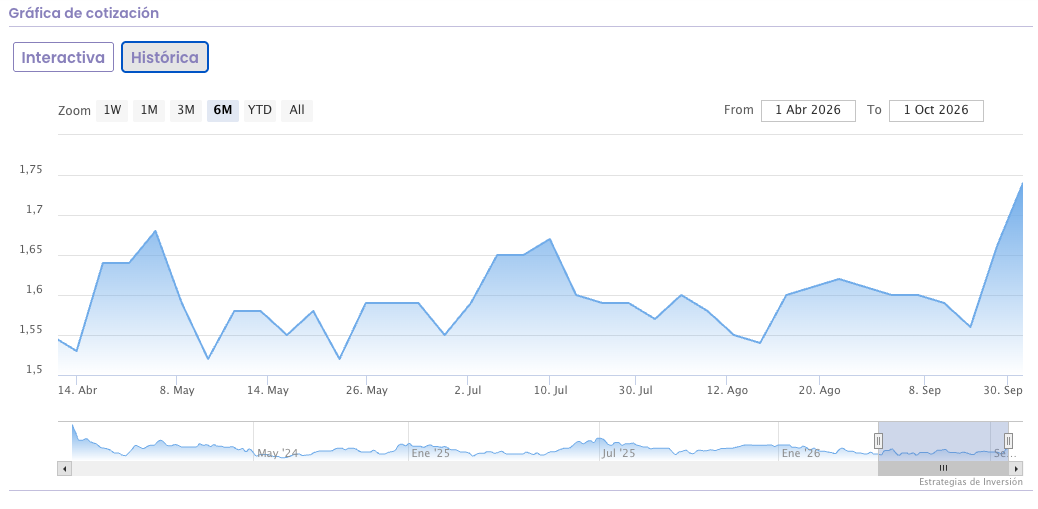Click the '2. Jul' axis label

tap(468, 391)
